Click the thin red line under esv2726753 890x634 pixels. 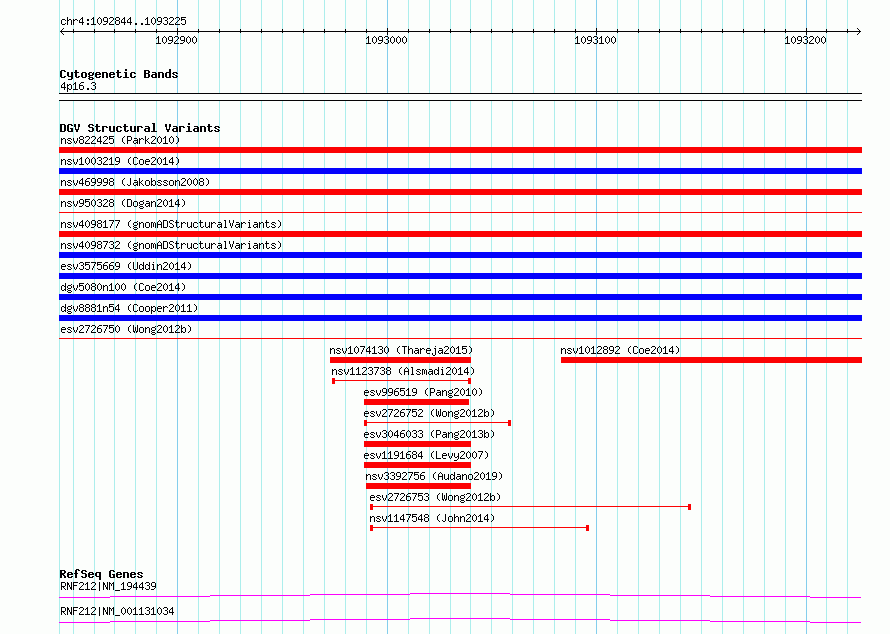(530, 507)
